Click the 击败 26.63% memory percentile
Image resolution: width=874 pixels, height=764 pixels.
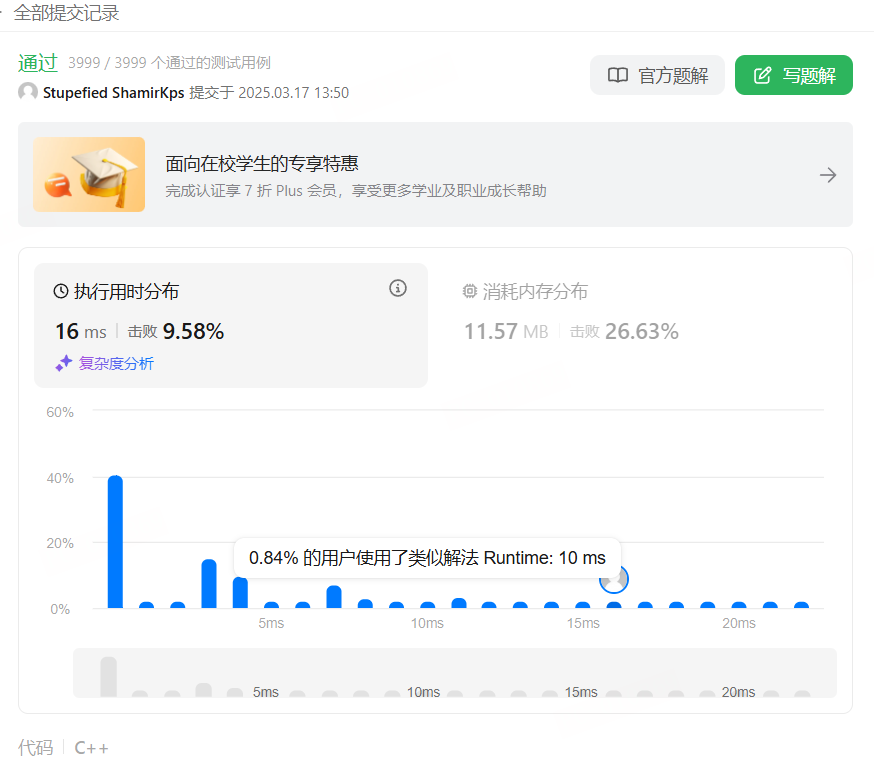[x=624, y=332]
